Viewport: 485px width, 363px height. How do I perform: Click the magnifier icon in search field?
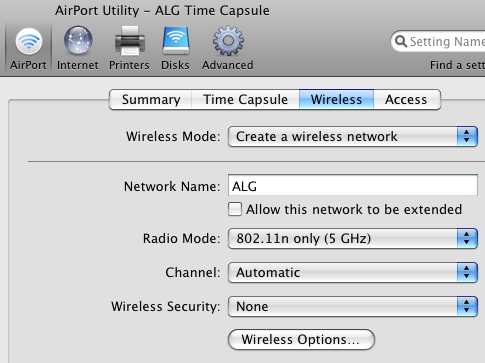point(401,42)
